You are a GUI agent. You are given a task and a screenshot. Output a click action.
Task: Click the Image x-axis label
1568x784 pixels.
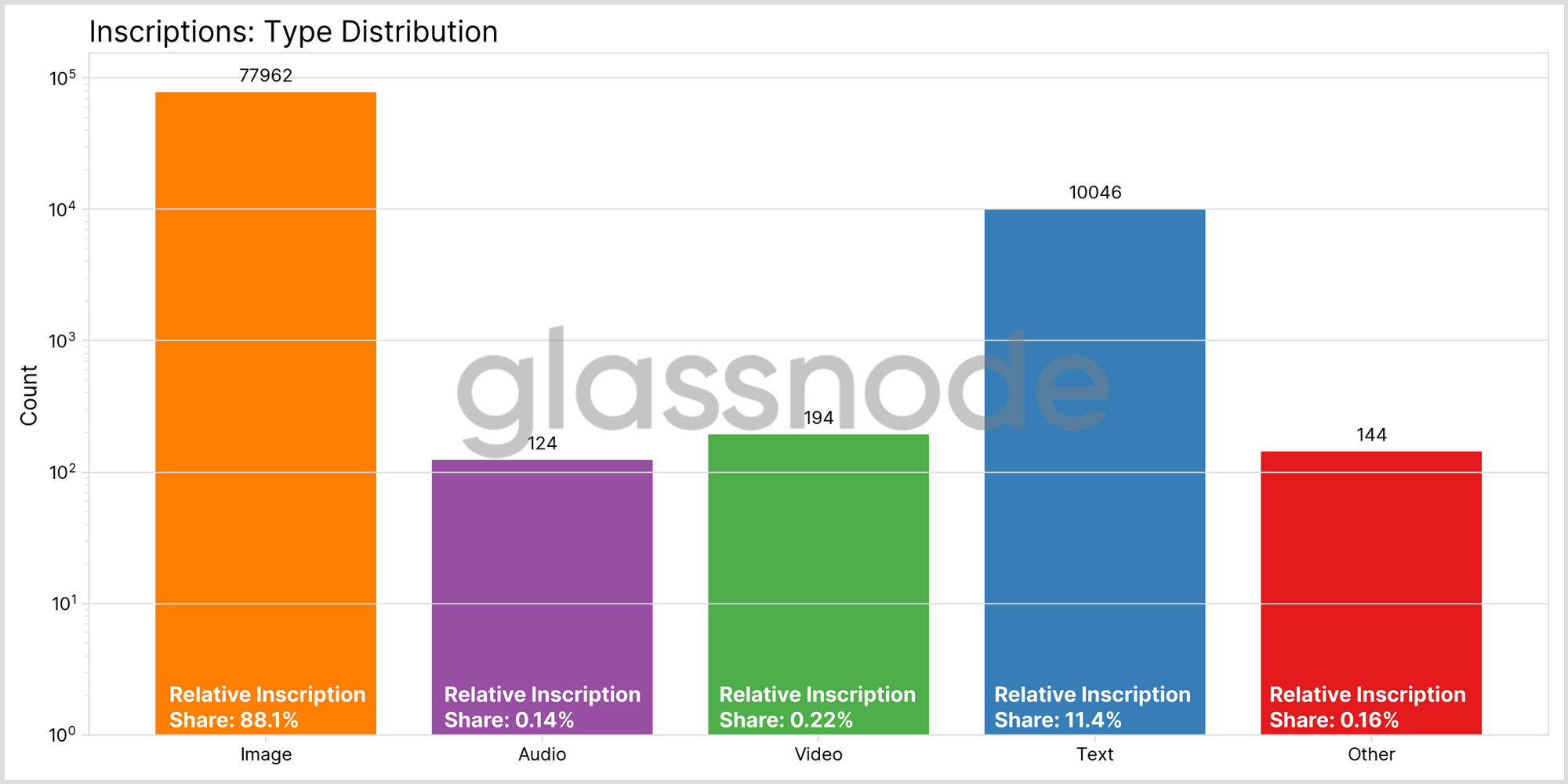266,754
